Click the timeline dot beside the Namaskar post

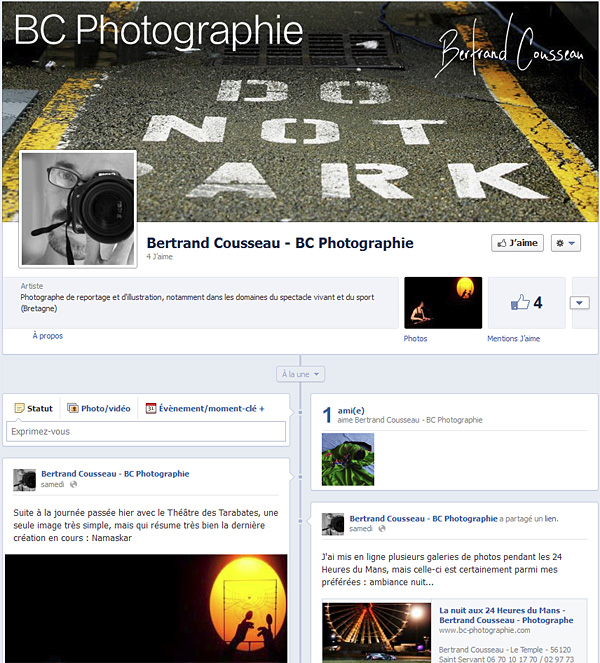tap(300, 477)
